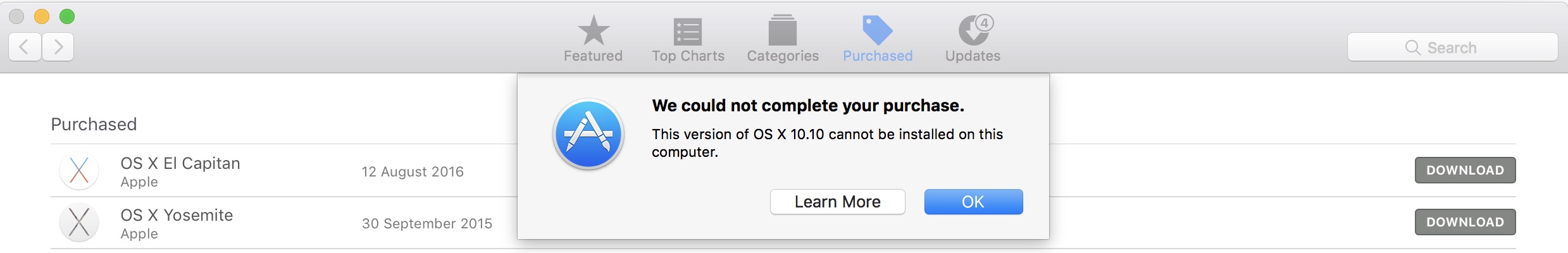Click the magnifying glass in search box
Screen dimensions: 1568x253
point(1412,47)
